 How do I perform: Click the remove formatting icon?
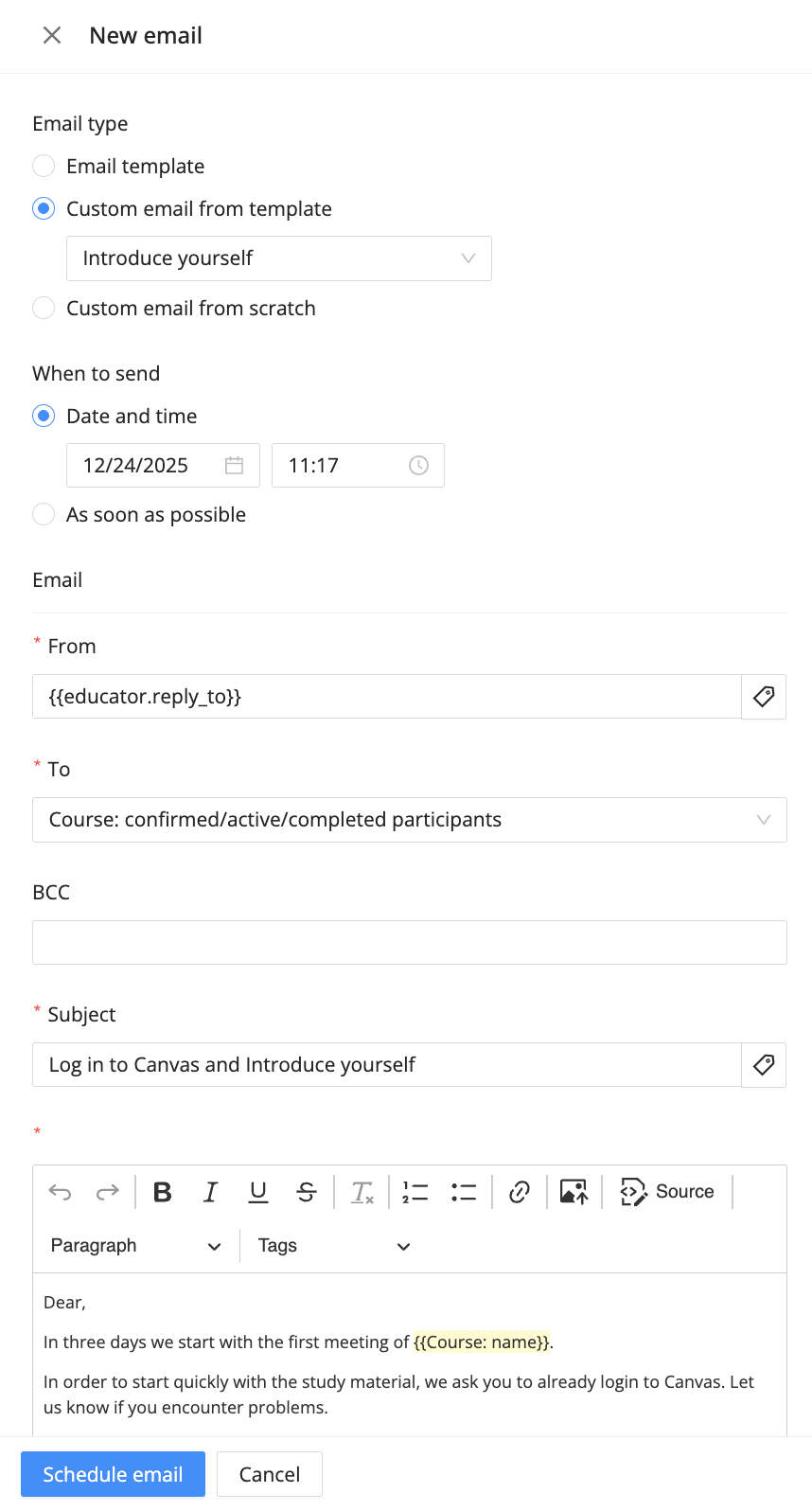[x=362, y=1192]
